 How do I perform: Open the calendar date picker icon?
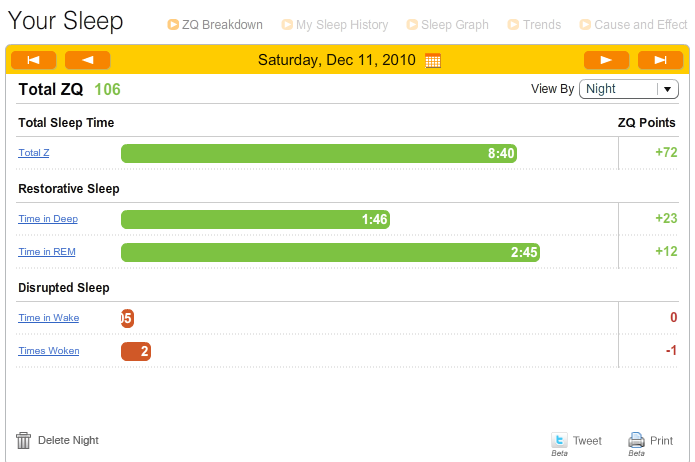pos(433,60)
